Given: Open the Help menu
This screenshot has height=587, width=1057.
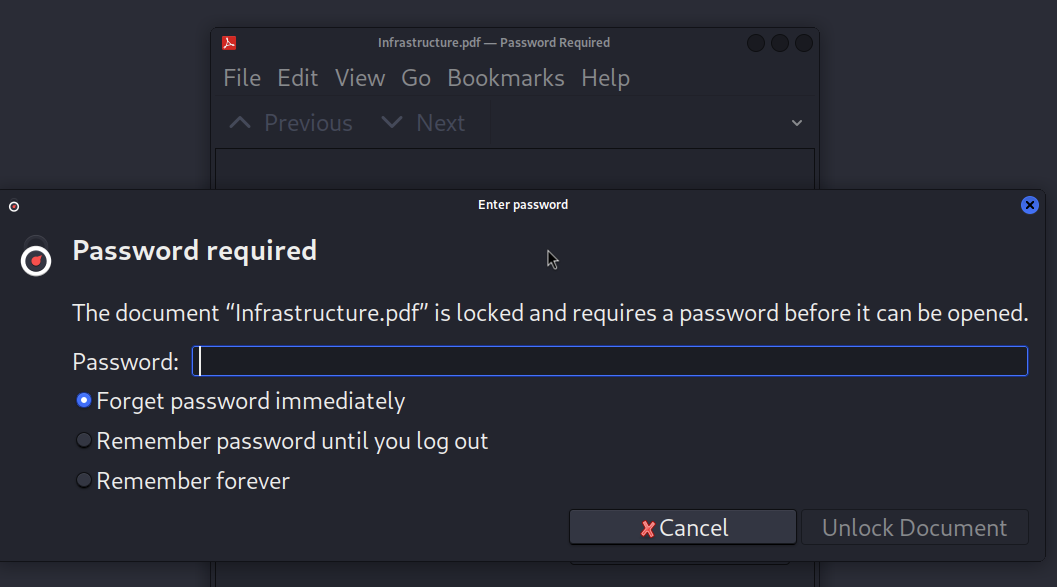Looking at the screenshot, I should pyautogui.click(x=605, y=77).
